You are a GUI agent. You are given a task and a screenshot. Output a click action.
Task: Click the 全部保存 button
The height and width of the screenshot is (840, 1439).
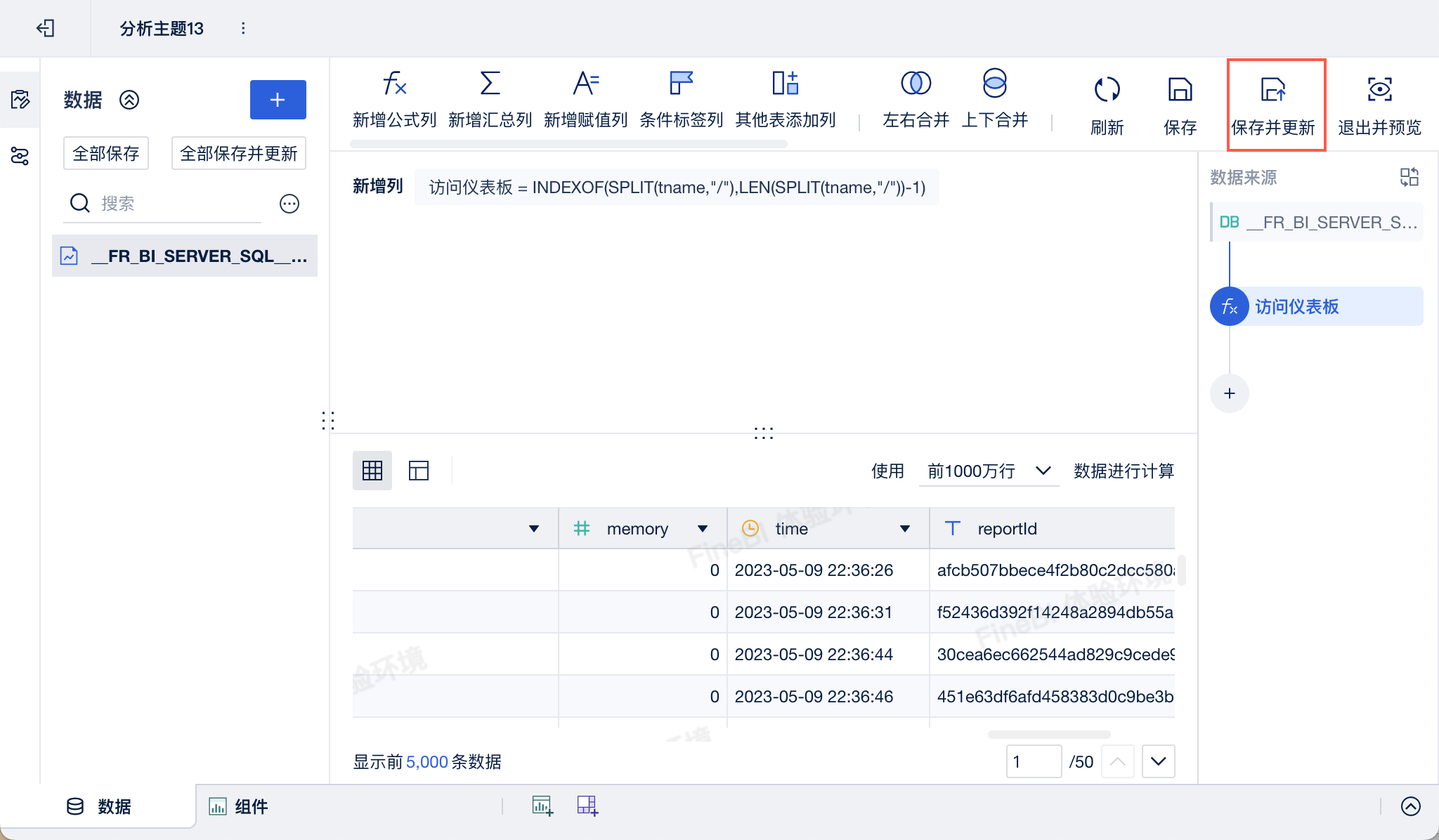pyautogui.click(x=106, y=153)
